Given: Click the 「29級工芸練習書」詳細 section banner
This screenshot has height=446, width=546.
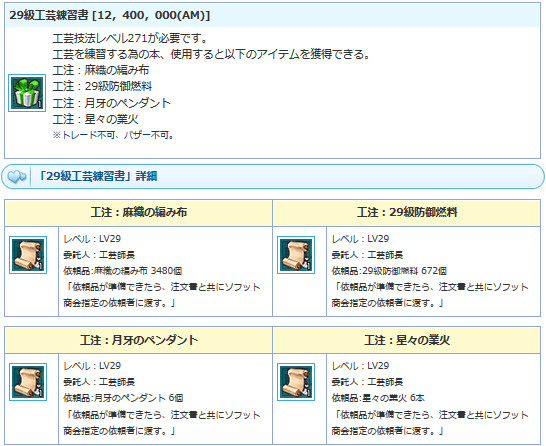Looking at the screenshot, I should click(273, 177).
